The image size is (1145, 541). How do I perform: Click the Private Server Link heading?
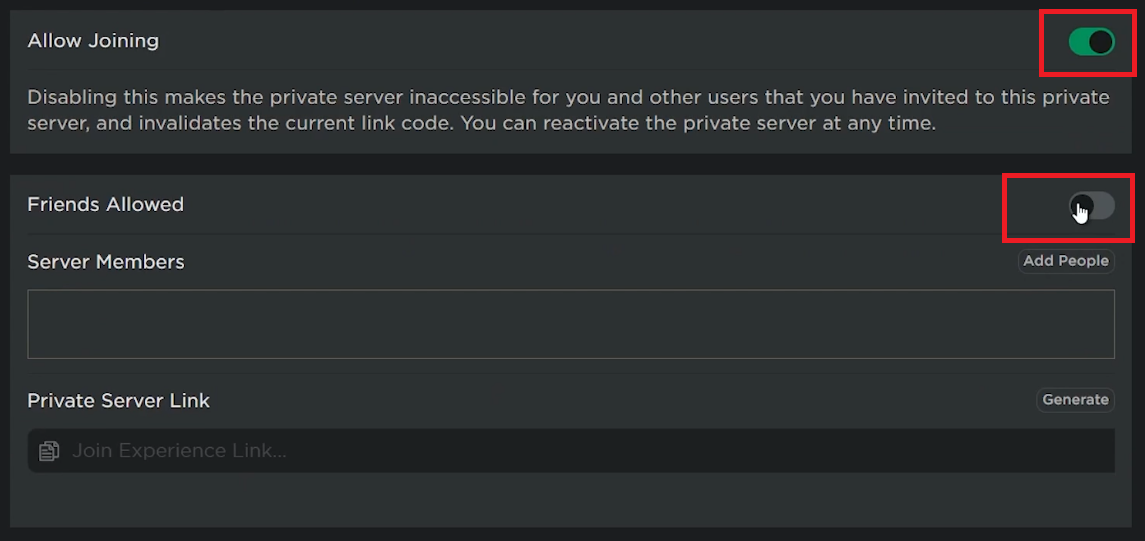(118, 401)
